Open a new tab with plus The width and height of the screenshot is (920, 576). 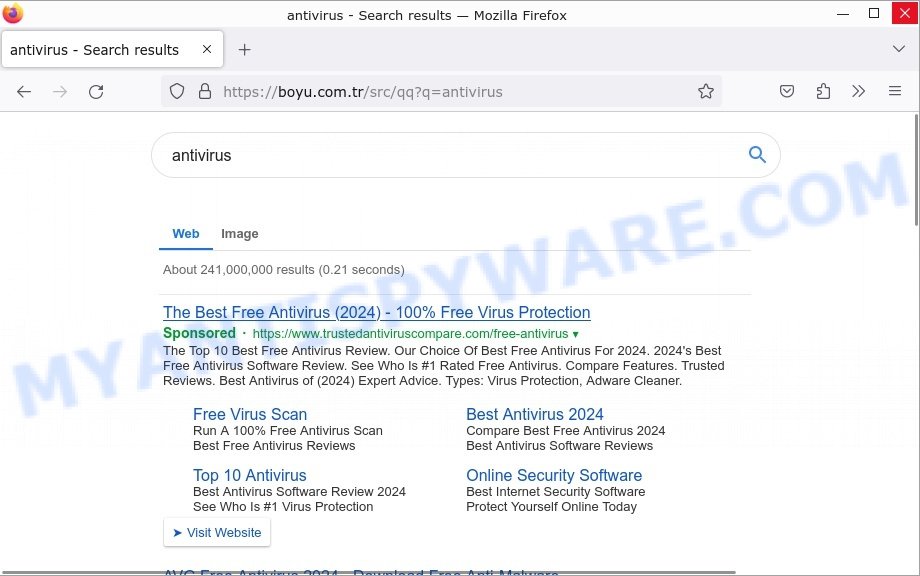click(x=245, y=50)
